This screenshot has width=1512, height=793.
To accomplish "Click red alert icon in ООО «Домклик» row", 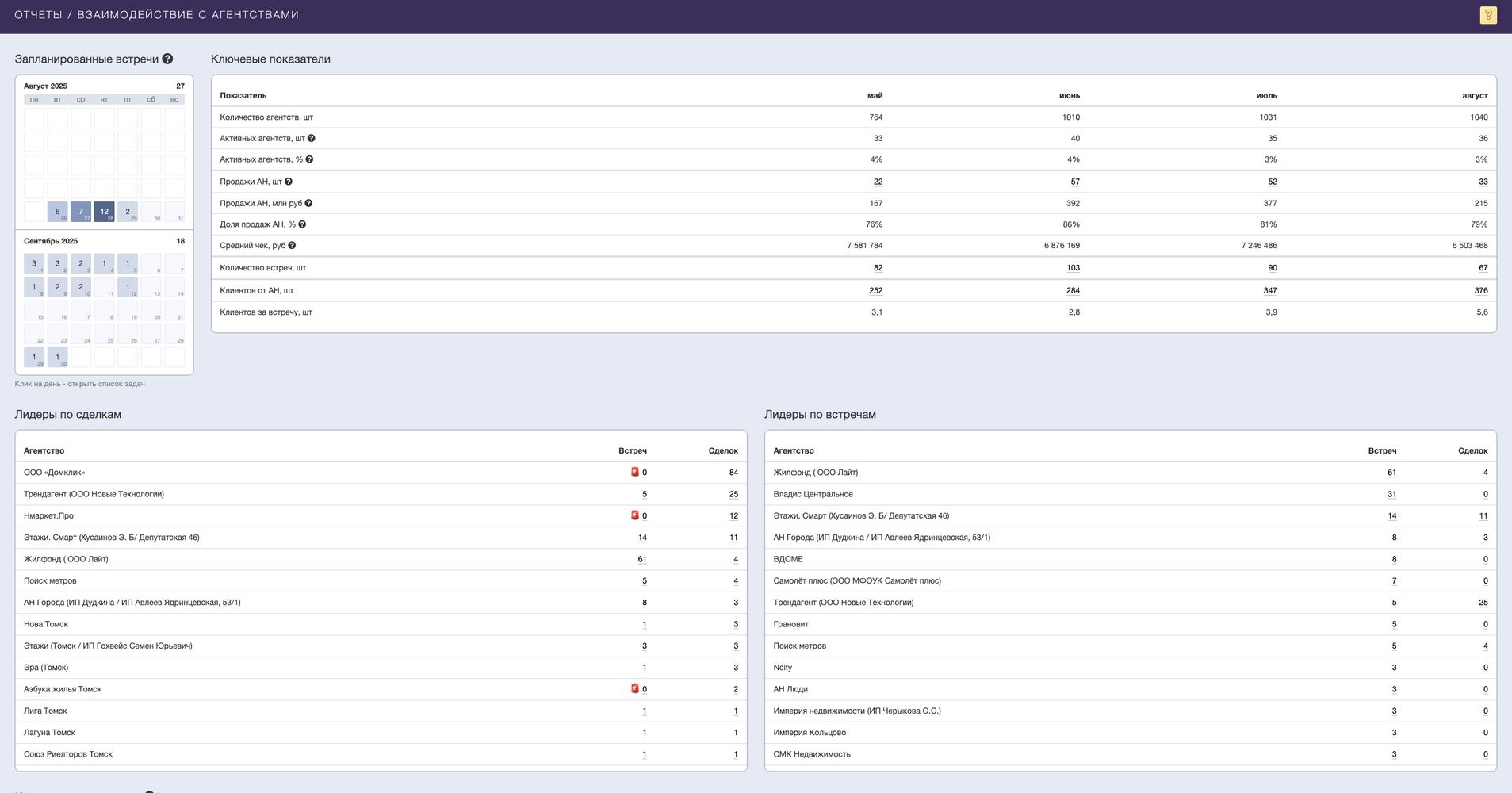I will [634, 472].
